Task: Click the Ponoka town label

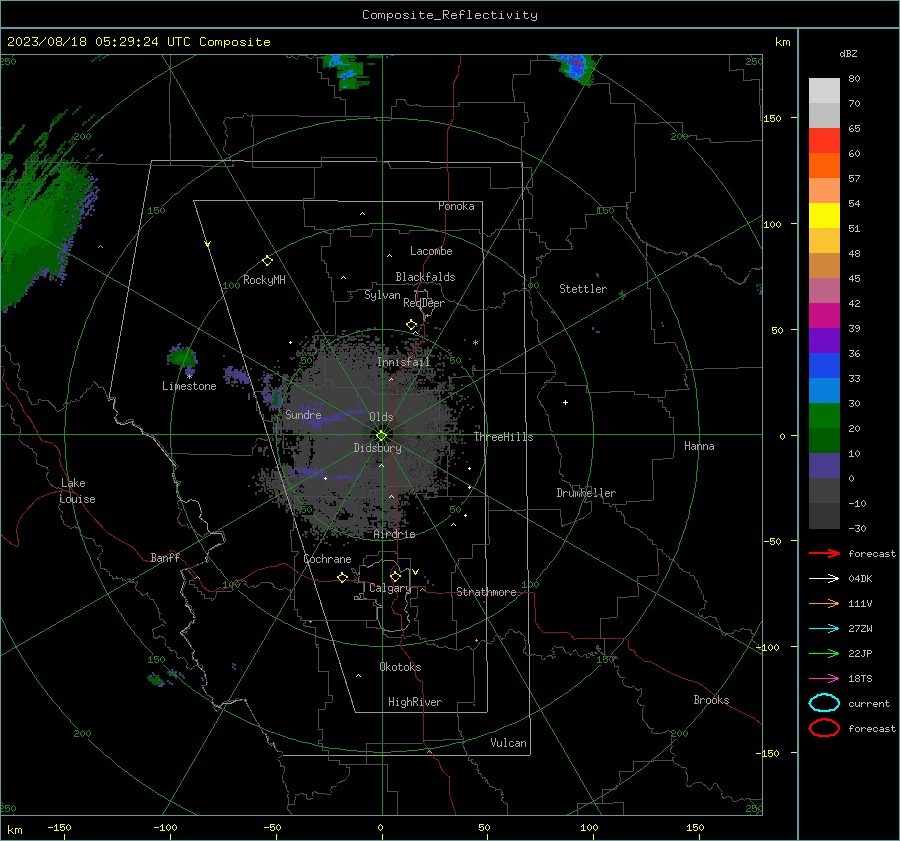Action: [456, 206]
